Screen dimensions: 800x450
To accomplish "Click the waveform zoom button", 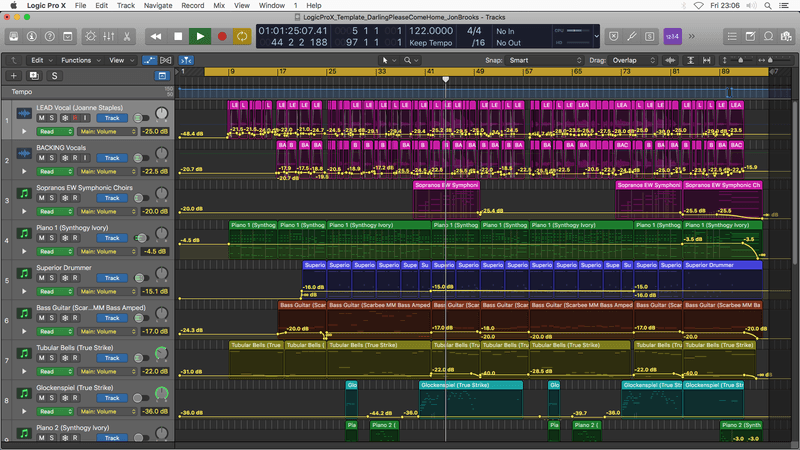I will click(670, 60).
